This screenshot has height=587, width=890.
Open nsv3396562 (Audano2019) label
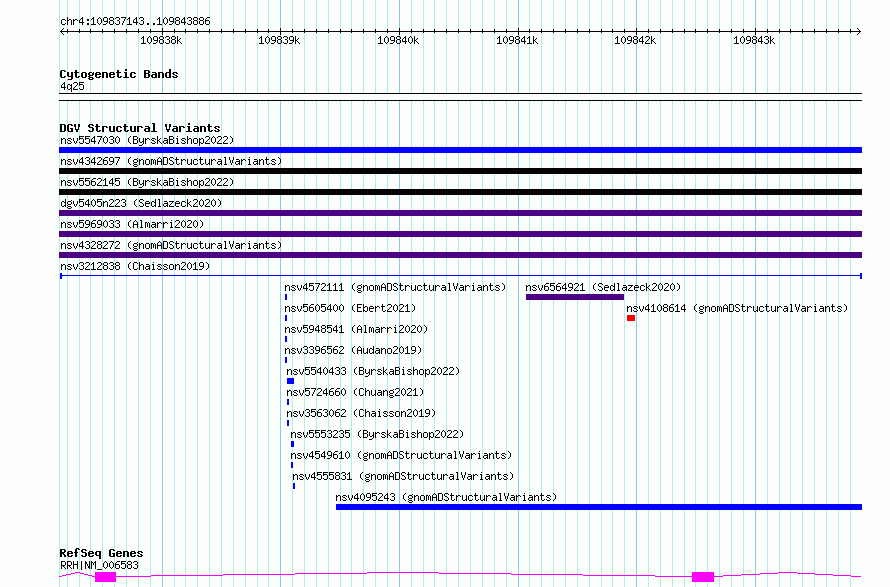[x=353, y=350]
